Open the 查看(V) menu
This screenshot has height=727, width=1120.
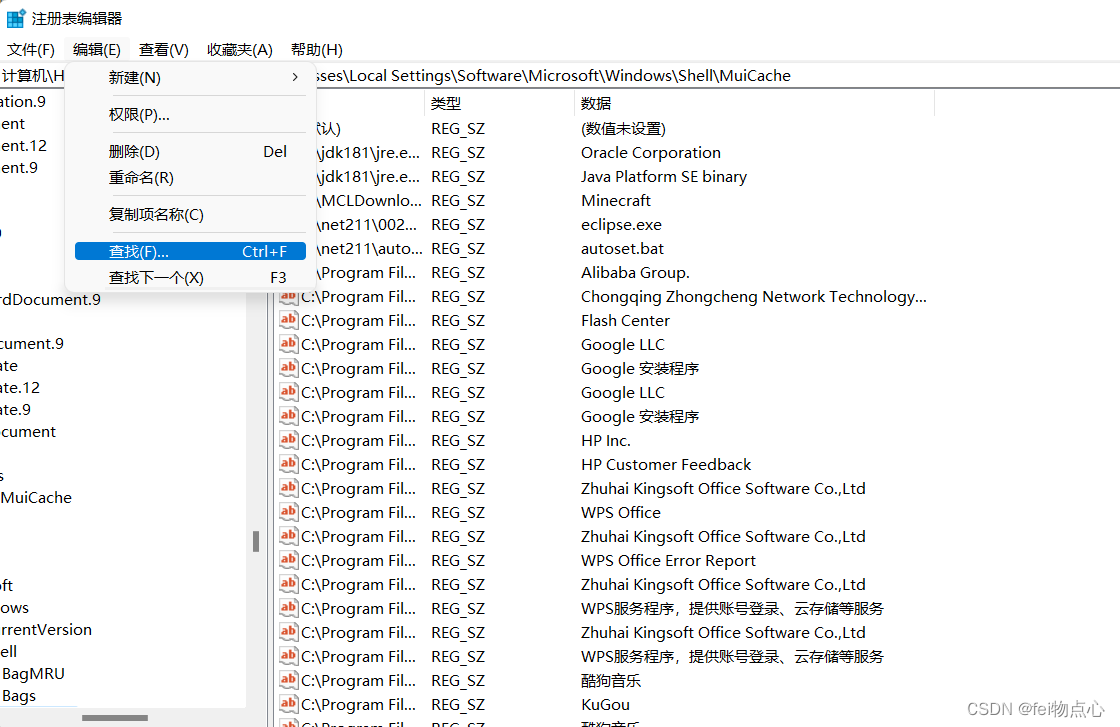pyautogui.click(x=164, y=50)
